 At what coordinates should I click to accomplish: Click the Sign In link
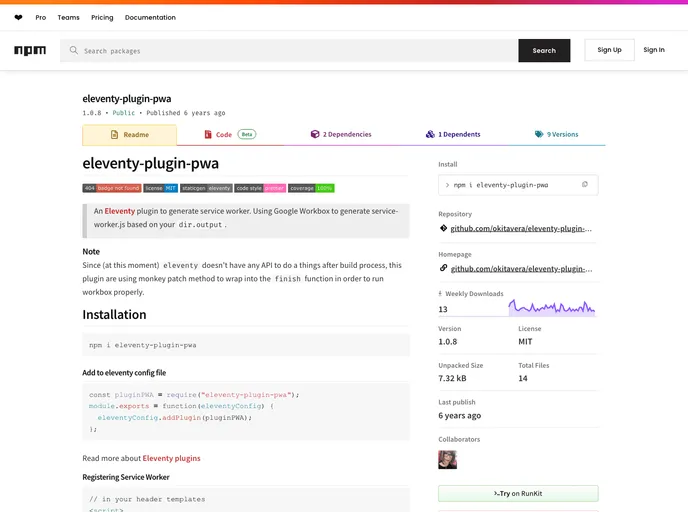click(654, 50)
